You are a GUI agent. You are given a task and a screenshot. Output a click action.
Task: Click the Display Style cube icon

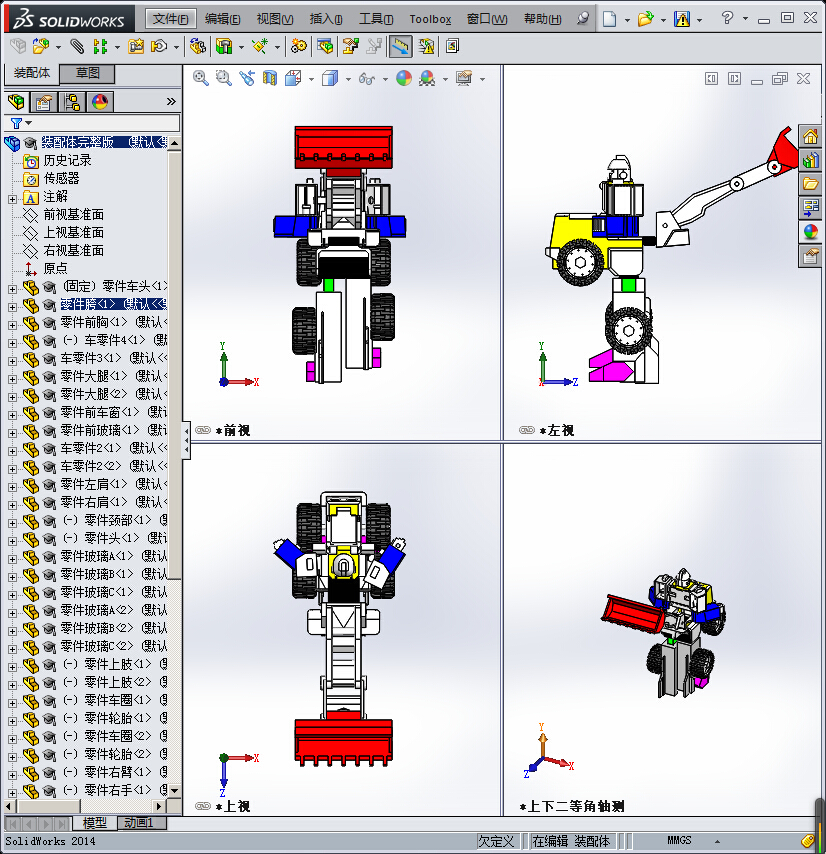coord(330,78)
